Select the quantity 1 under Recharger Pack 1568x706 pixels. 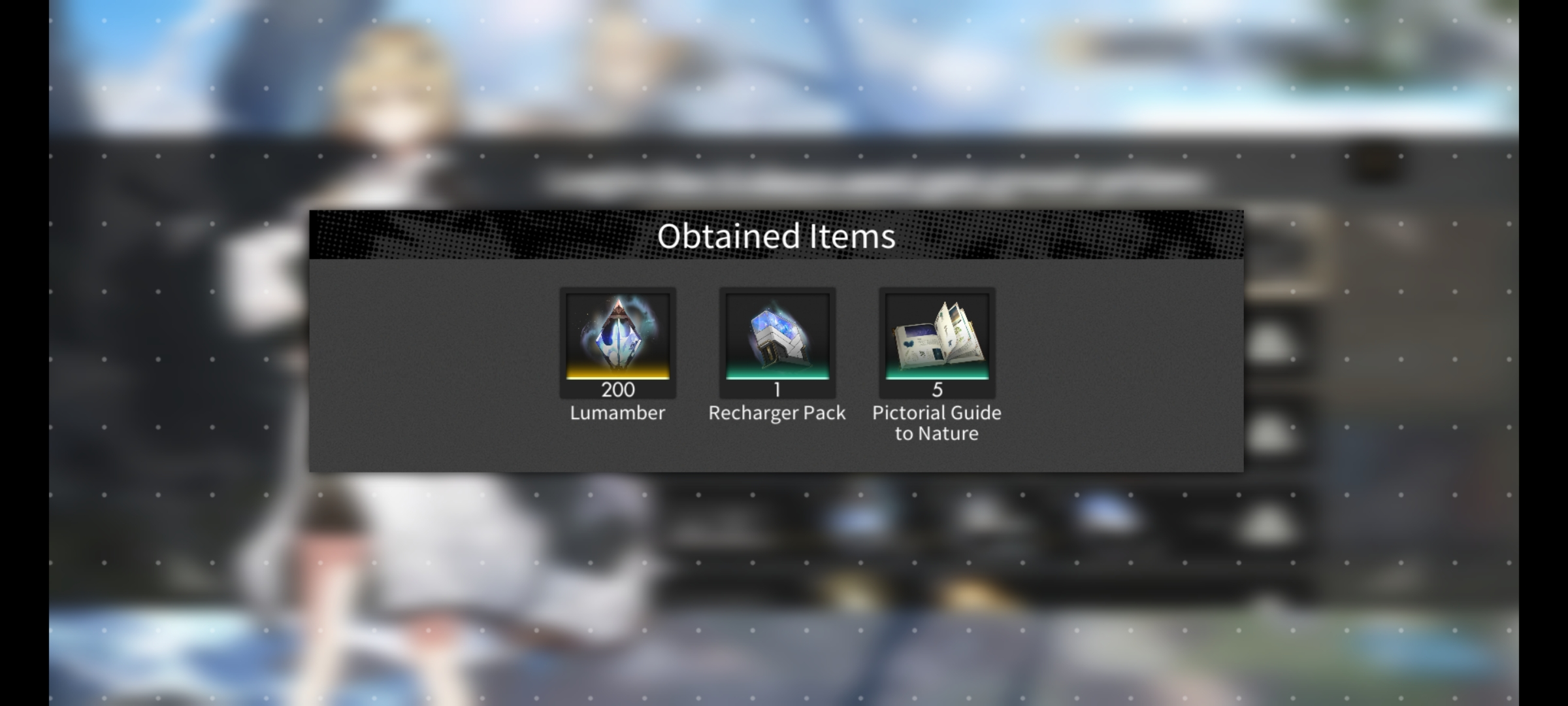[777, 390]
